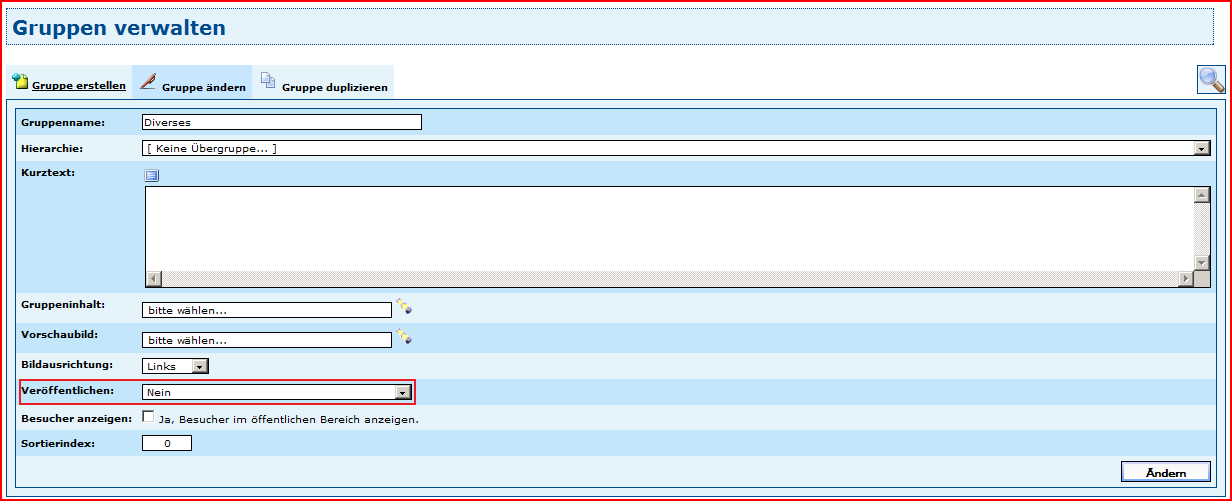Click the Kurztext editor icon

click(152, 176)
